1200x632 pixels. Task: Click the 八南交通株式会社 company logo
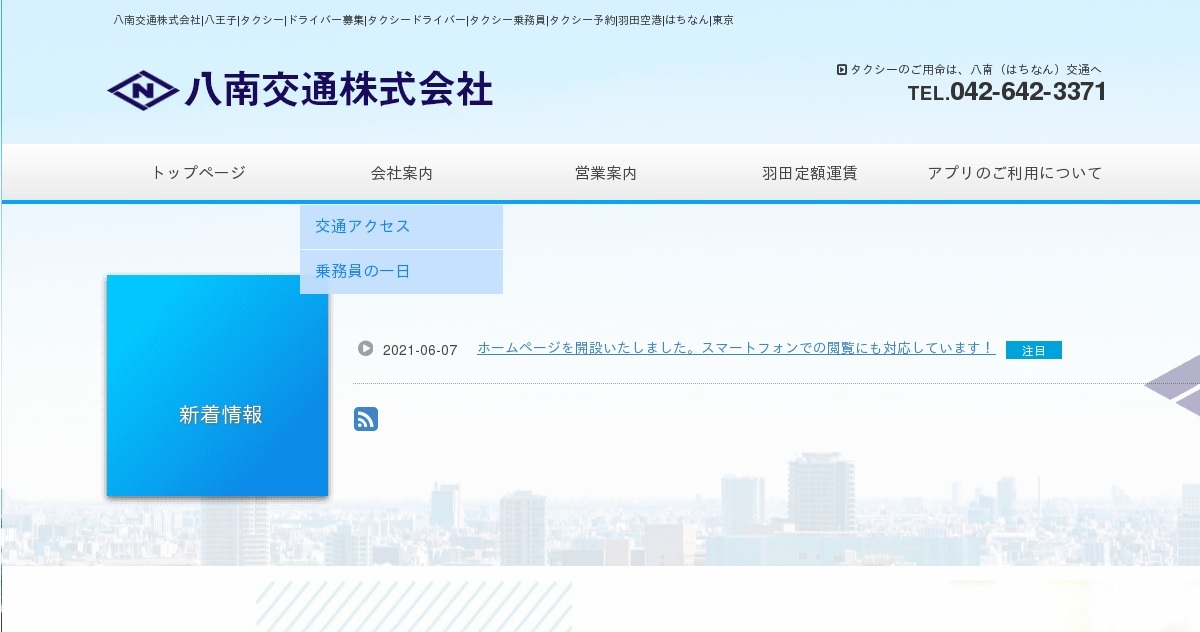(x=300, y=90)
